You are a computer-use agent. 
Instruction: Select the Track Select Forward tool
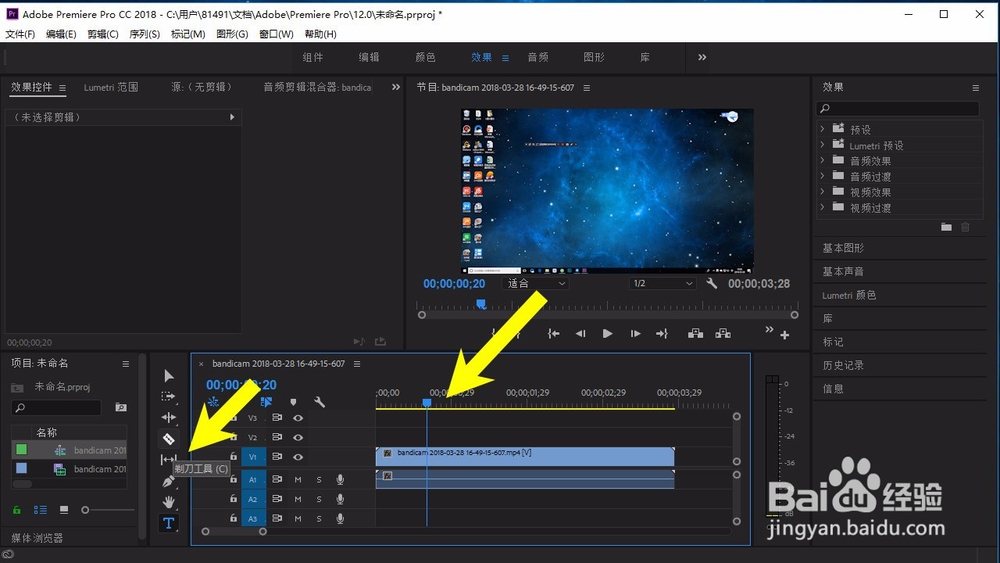click(168, 397)
